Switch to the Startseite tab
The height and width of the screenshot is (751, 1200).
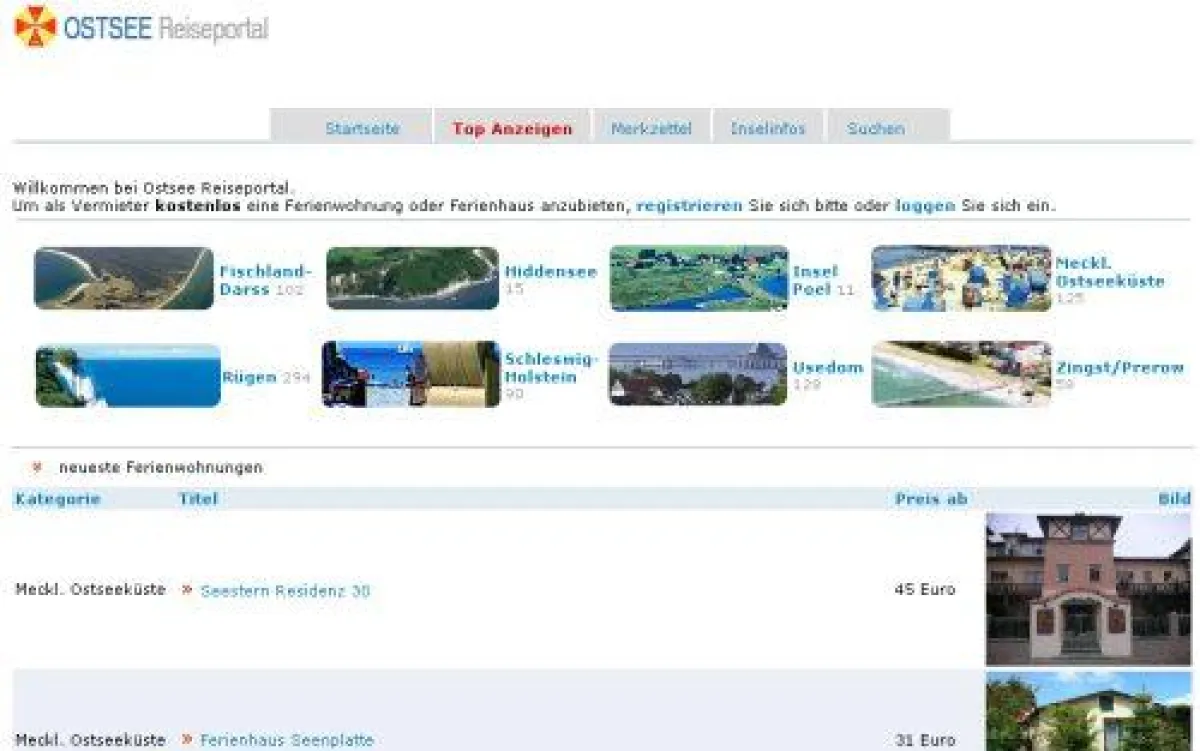point(362,129)
